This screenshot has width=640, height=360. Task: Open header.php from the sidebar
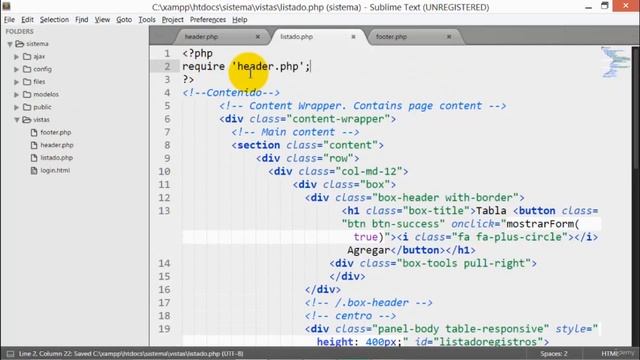tap(57, 145)
